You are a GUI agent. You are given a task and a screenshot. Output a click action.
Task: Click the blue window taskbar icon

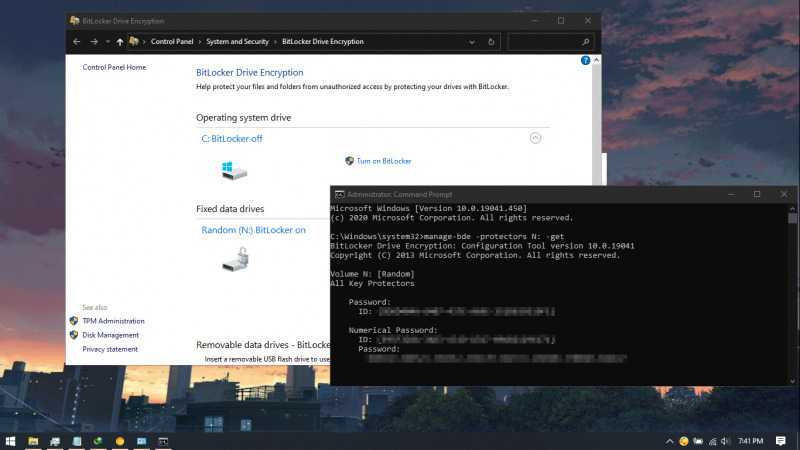(141, 441)
